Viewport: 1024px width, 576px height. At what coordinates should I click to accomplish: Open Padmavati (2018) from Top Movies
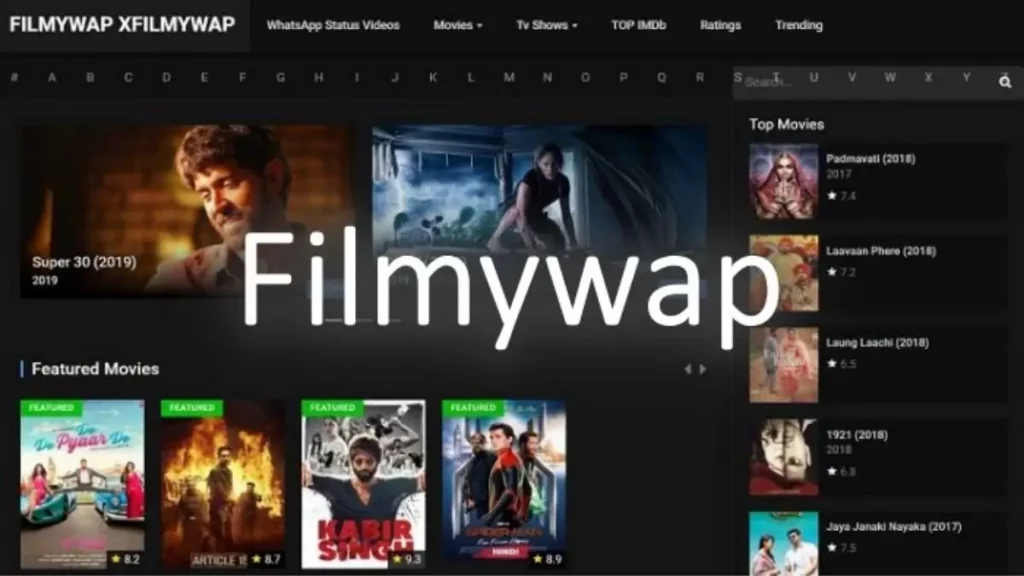pos(870,159)
